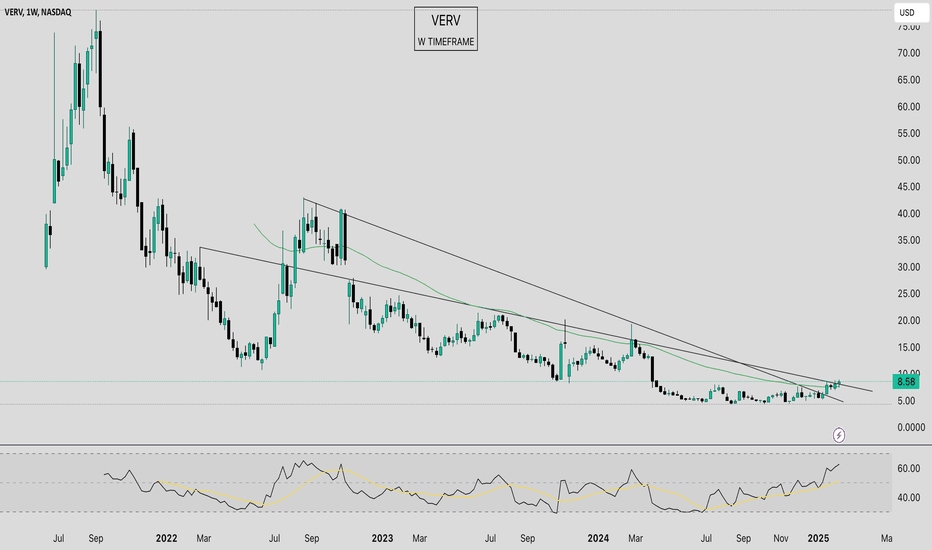Click the 55.00 price axis label
Viewport: 932px width, 550px height.
click(x=909, y=133)
